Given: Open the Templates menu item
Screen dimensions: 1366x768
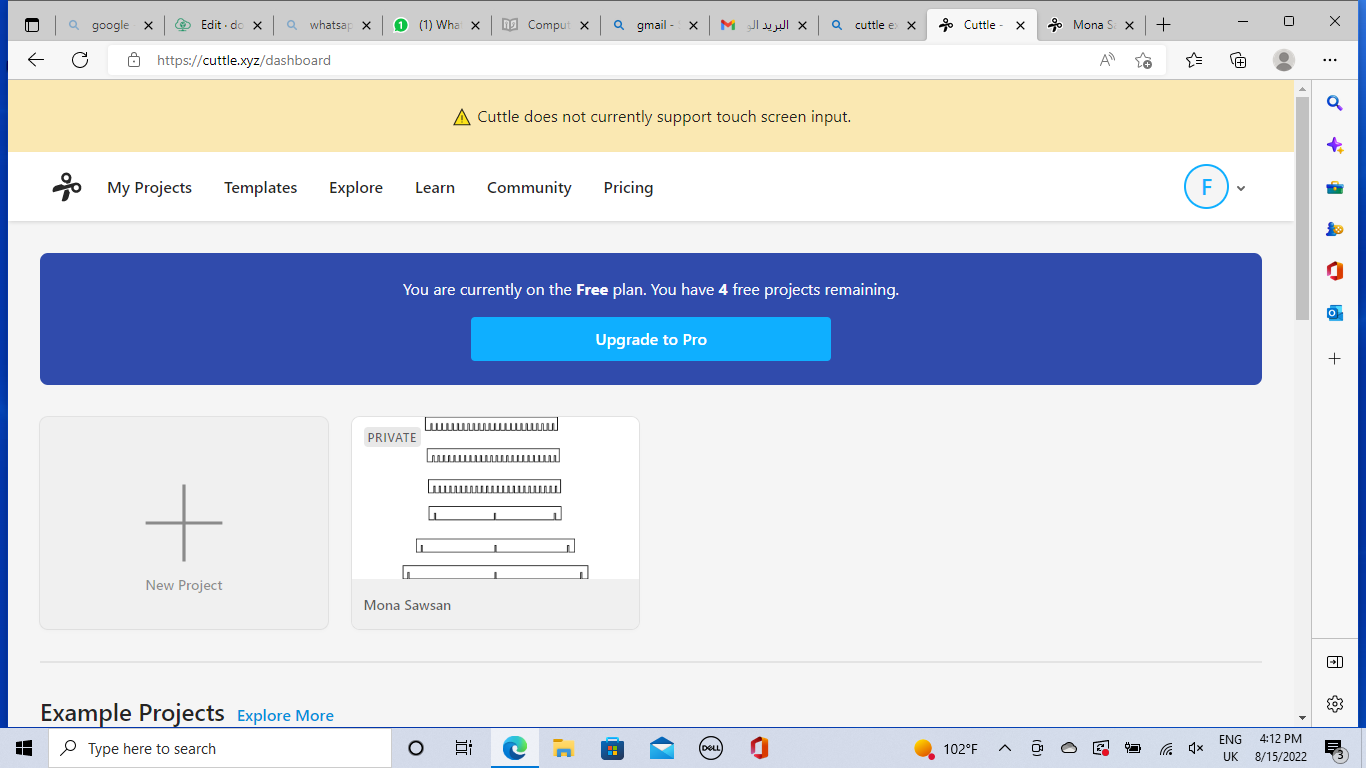Looking at the screenshot, I should [260, 187].
